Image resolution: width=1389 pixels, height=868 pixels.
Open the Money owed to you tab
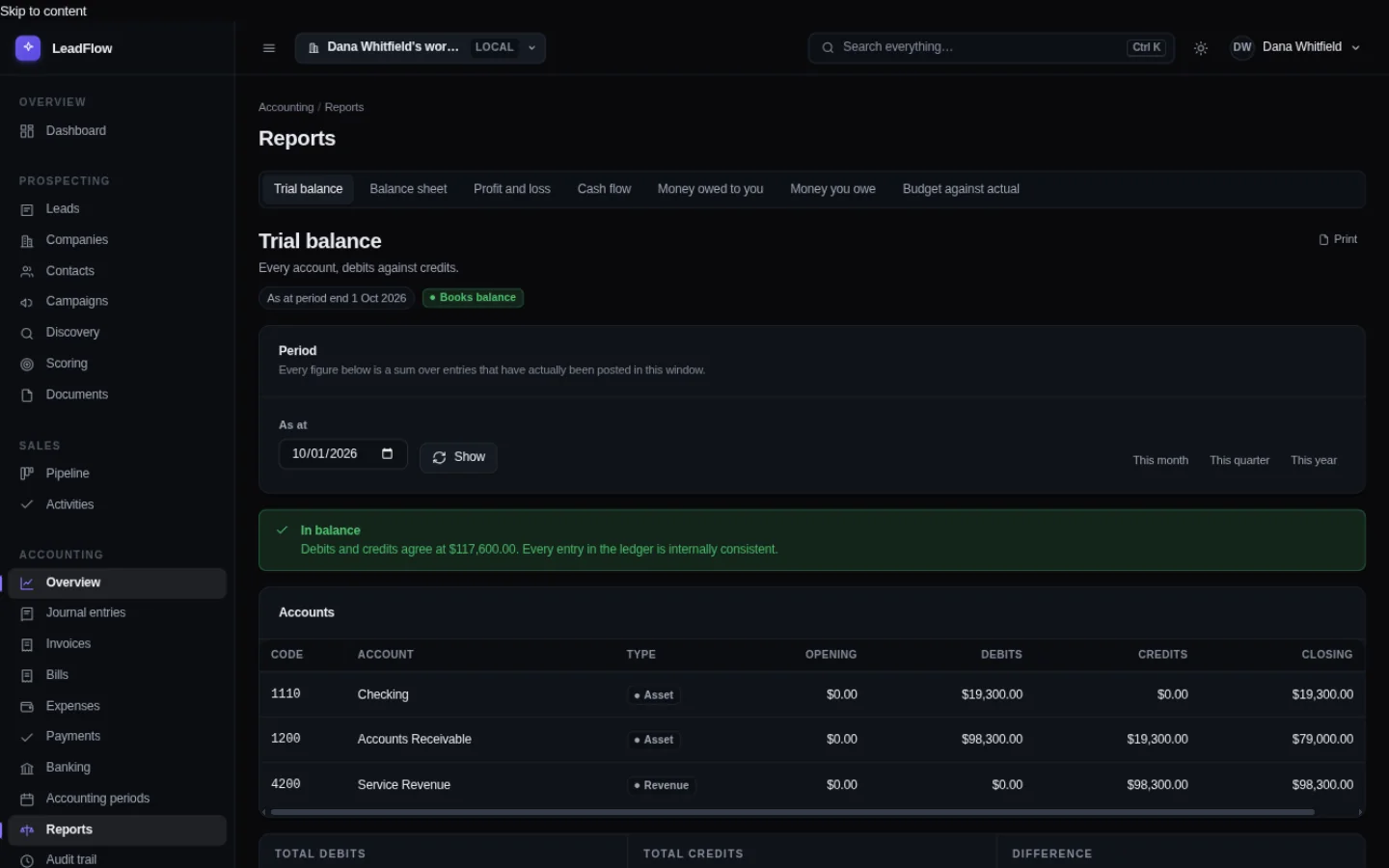[x=710, y=189]
